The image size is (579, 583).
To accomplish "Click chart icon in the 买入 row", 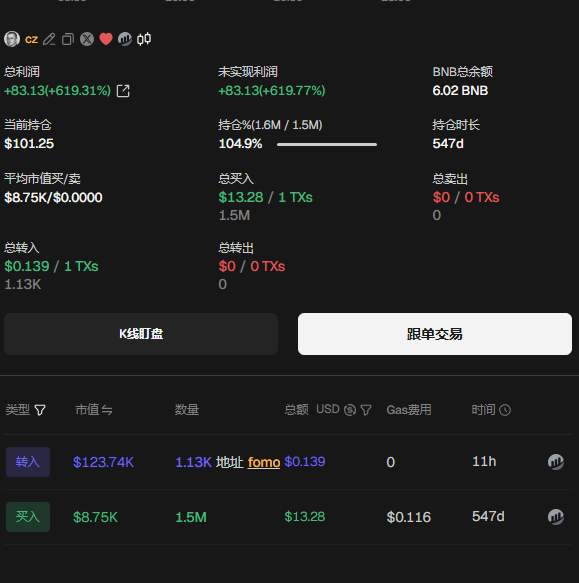I will tap(556, 517).
